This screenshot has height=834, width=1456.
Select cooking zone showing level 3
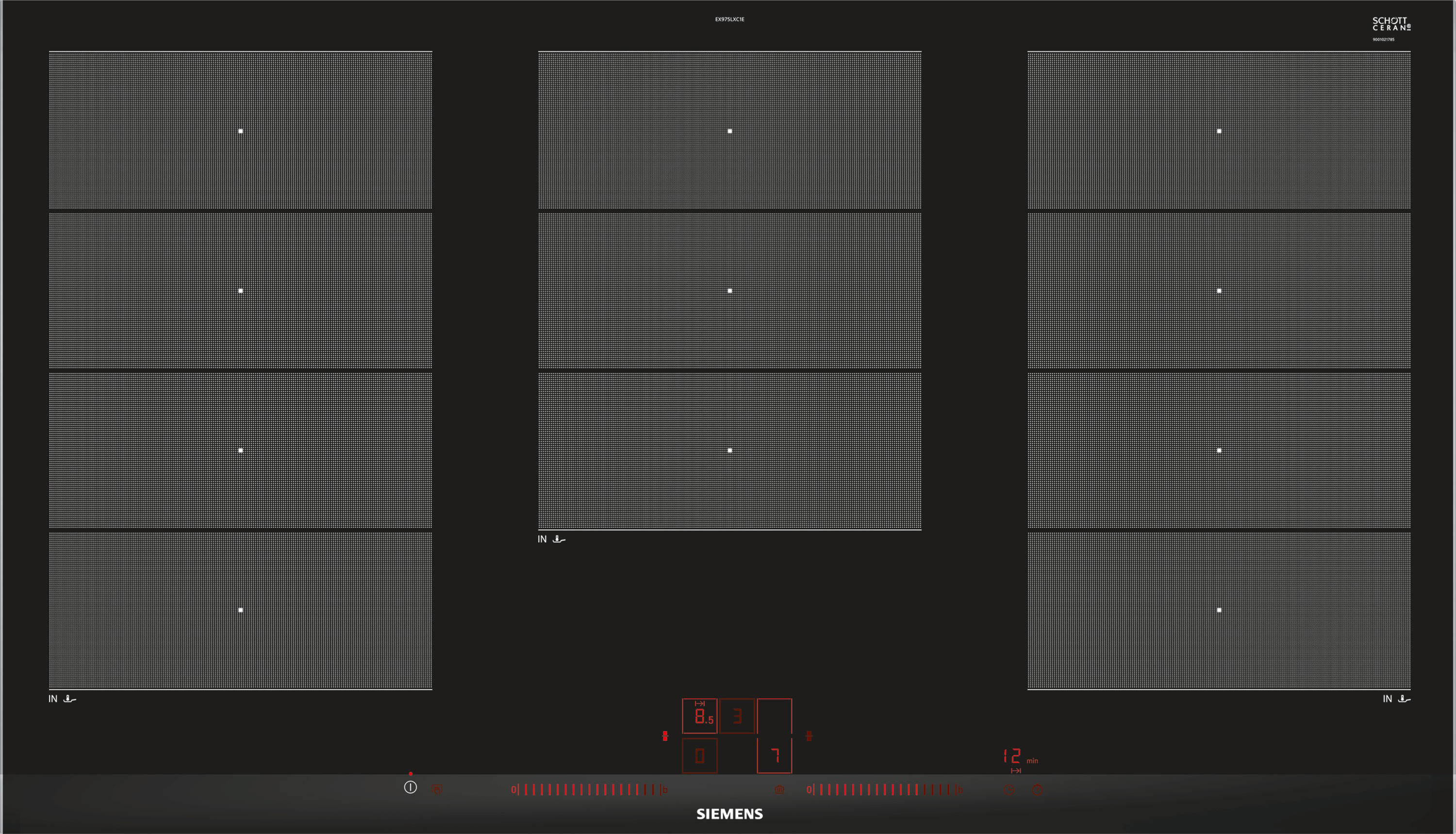click(737, 716)
